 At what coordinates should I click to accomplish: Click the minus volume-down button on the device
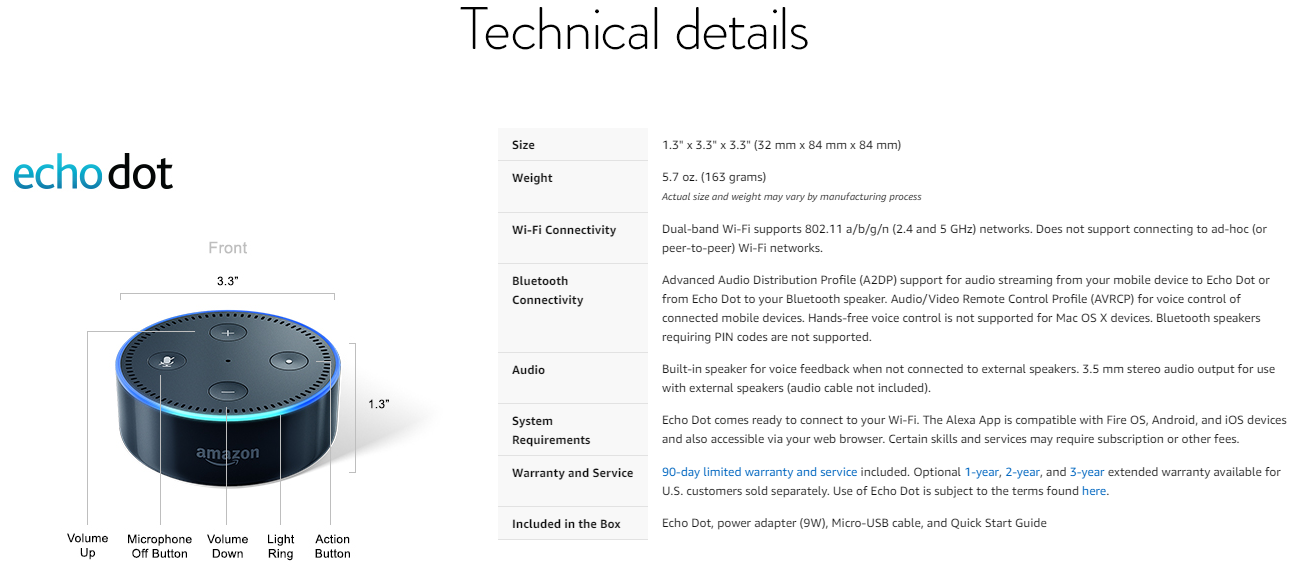point(227,392)
